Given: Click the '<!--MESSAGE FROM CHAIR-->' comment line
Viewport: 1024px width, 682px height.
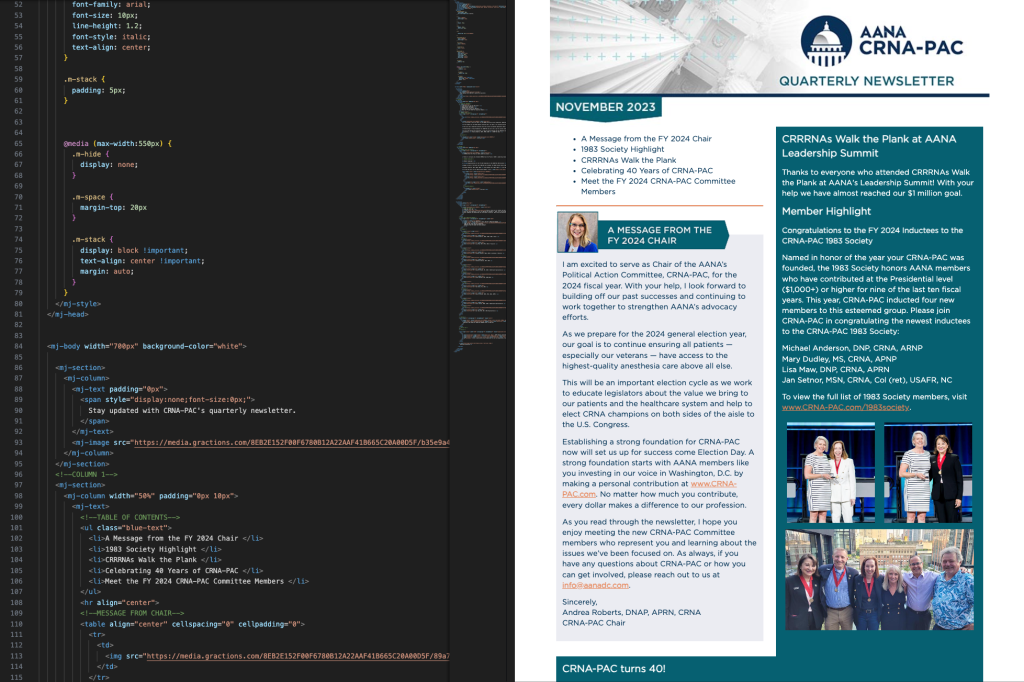Looking at the screenshot, I should (131, 613).
